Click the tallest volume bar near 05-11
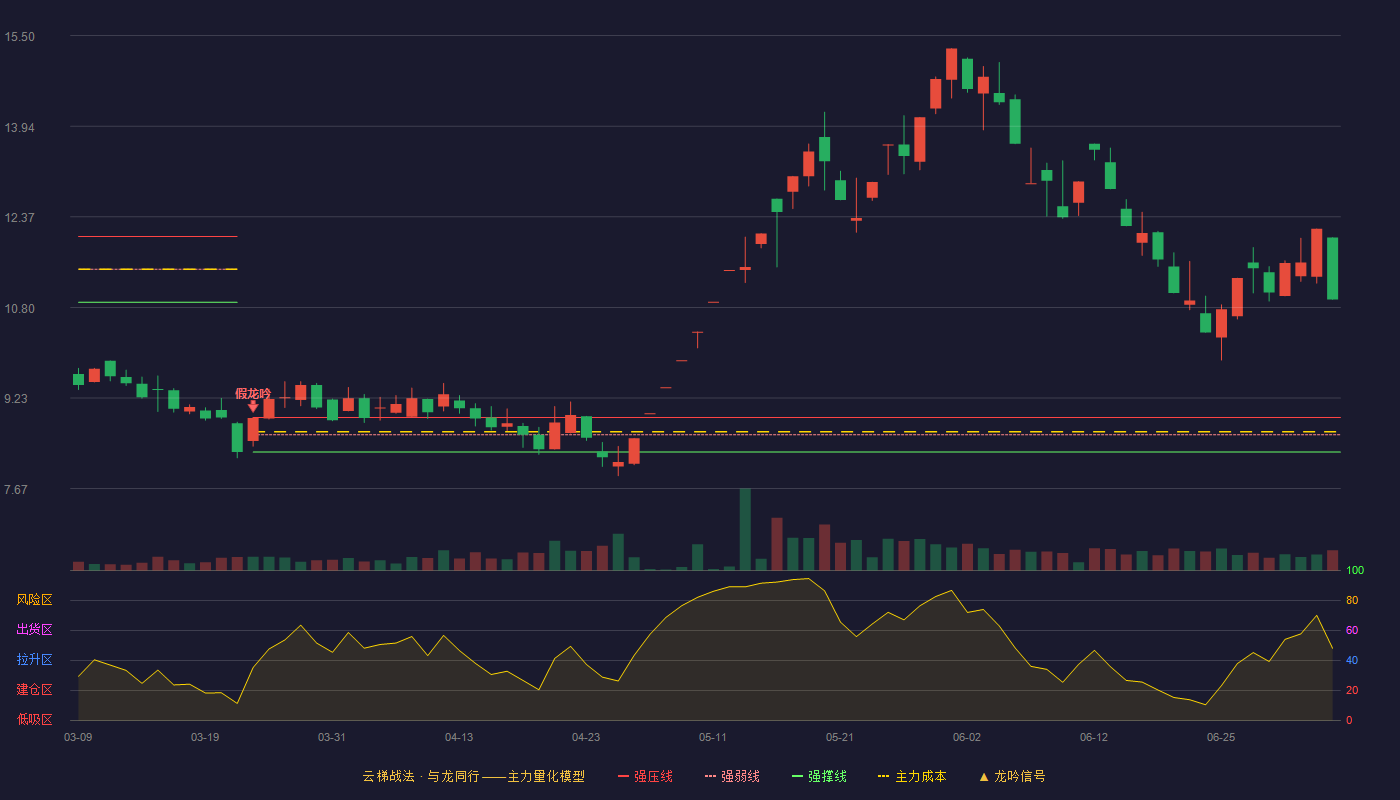 [745, 529]
